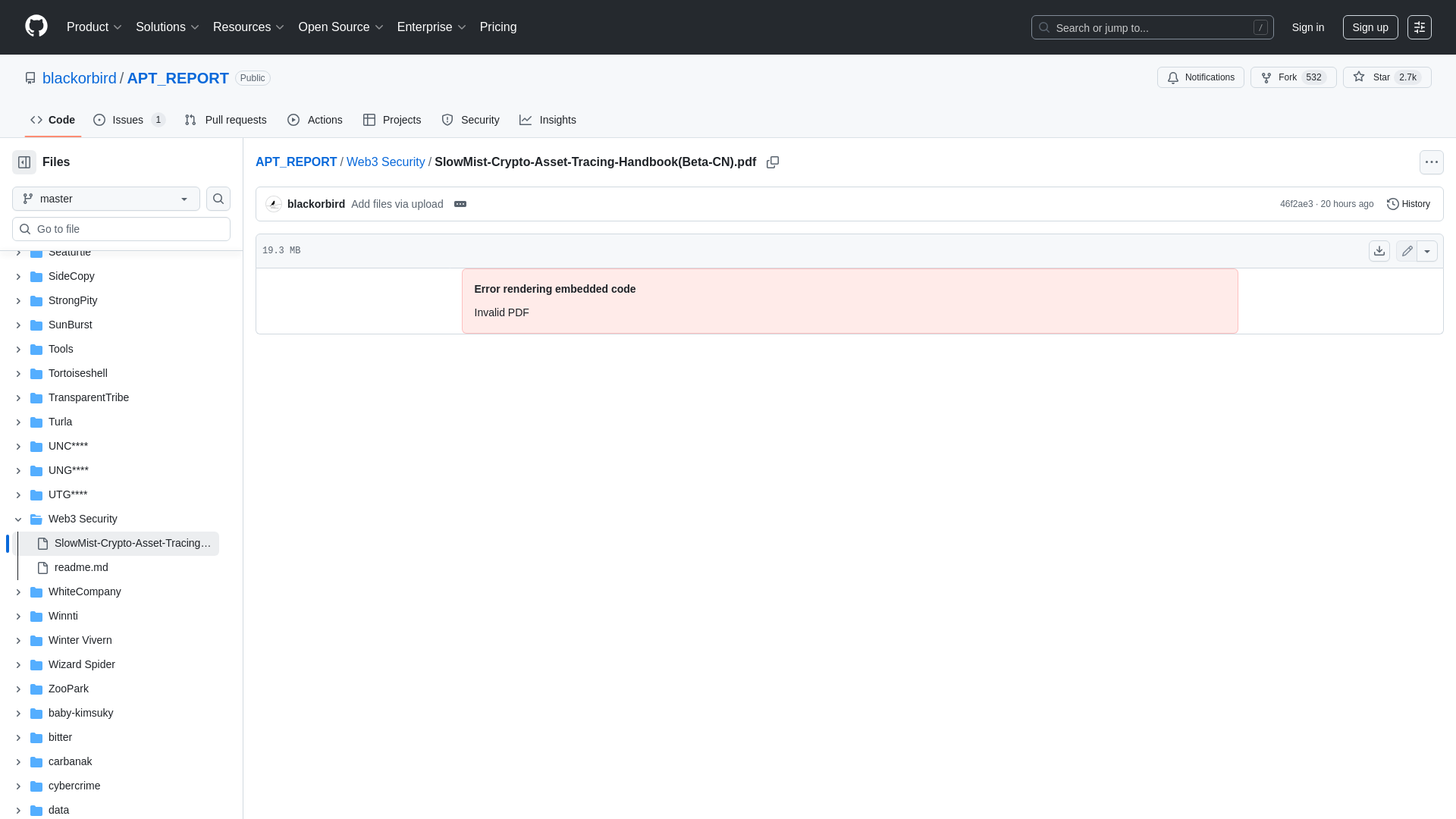Expand the Solutions menu

coord(167,27)
